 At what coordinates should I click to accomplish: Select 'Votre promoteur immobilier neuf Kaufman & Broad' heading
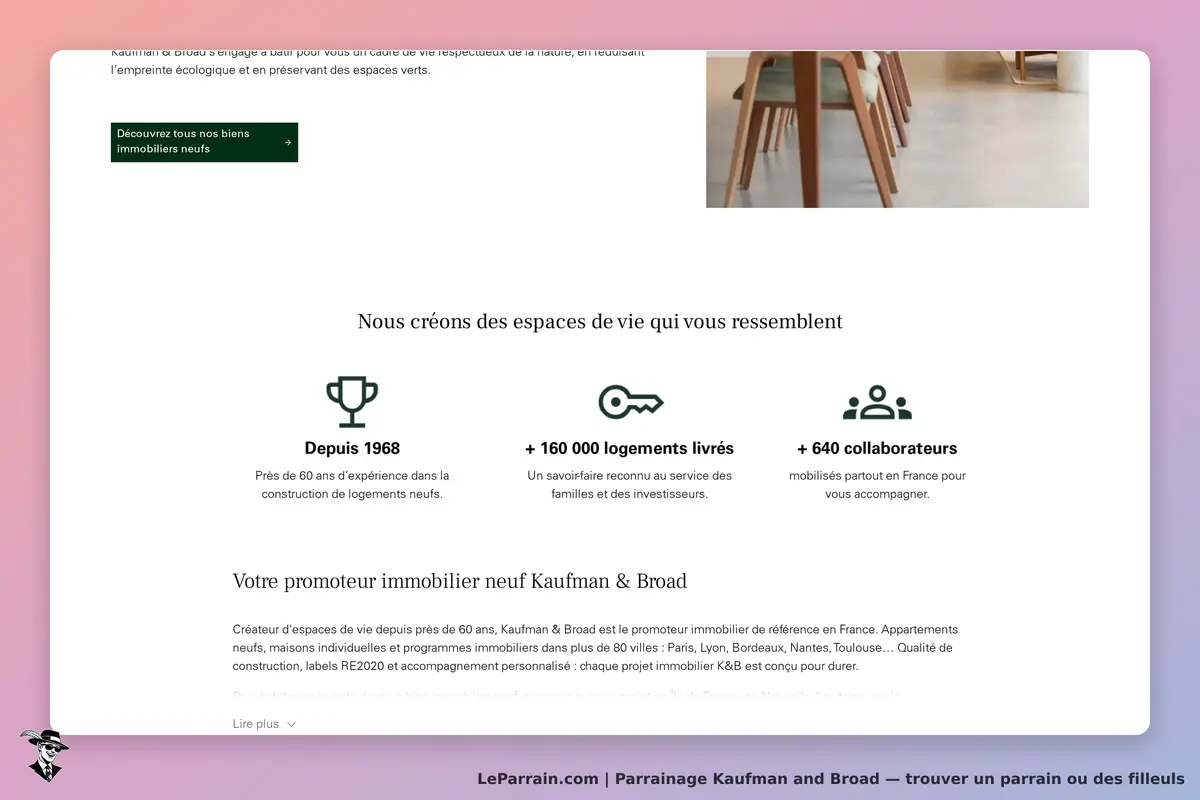(x=459, y=581)
